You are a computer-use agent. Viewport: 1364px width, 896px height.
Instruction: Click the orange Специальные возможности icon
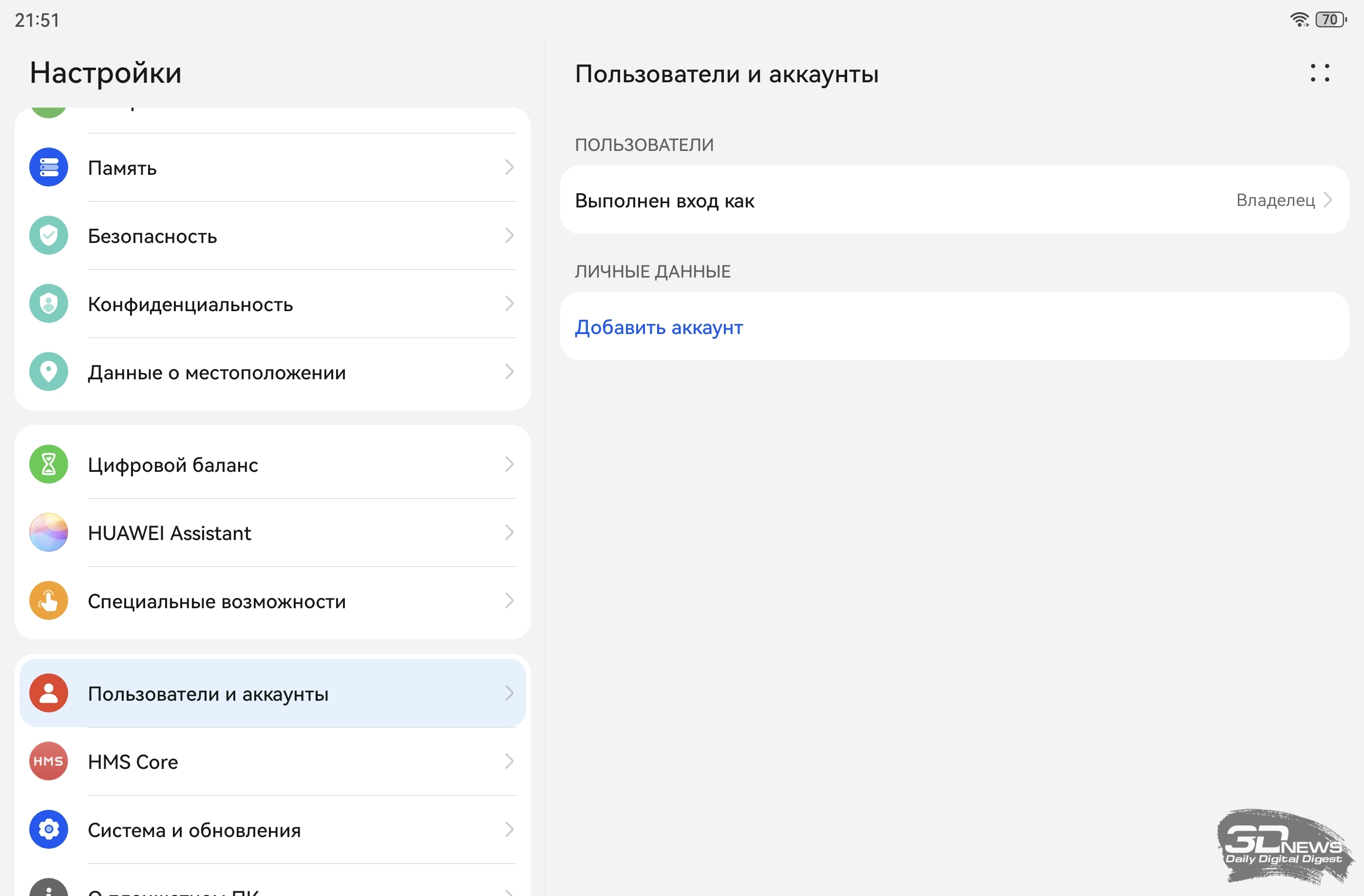point(49,600)
